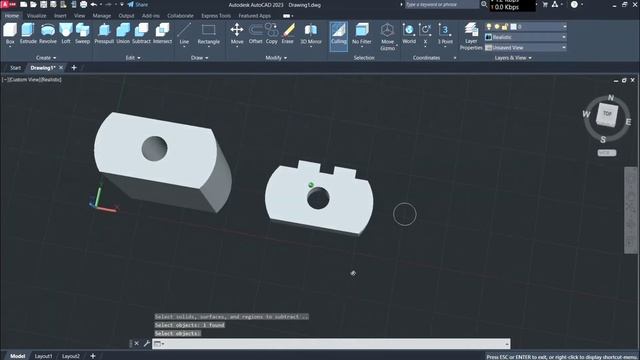Close the command line with X button

pos(137,344)
